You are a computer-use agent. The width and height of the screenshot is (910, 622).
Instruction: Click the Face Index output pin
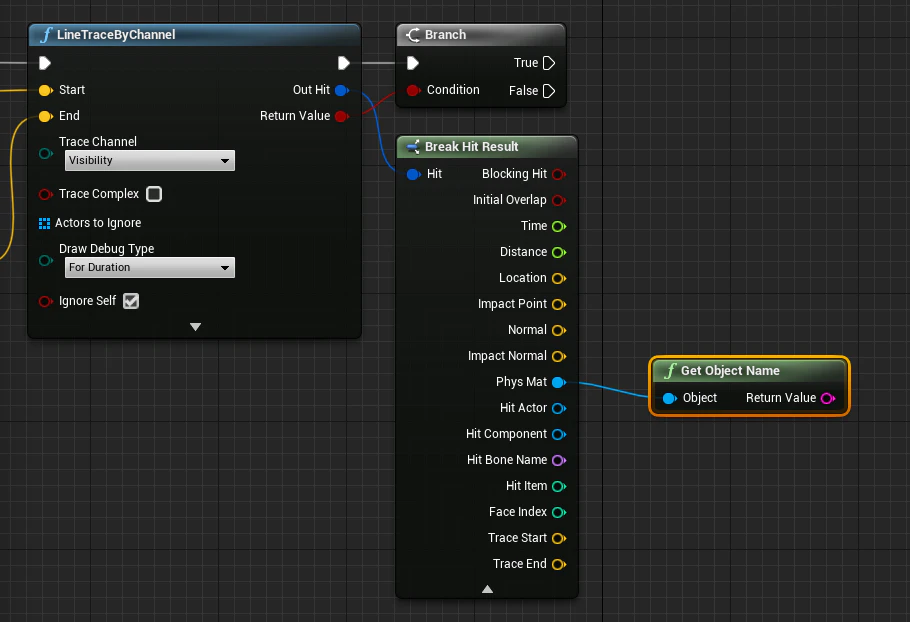pos(559,512)
